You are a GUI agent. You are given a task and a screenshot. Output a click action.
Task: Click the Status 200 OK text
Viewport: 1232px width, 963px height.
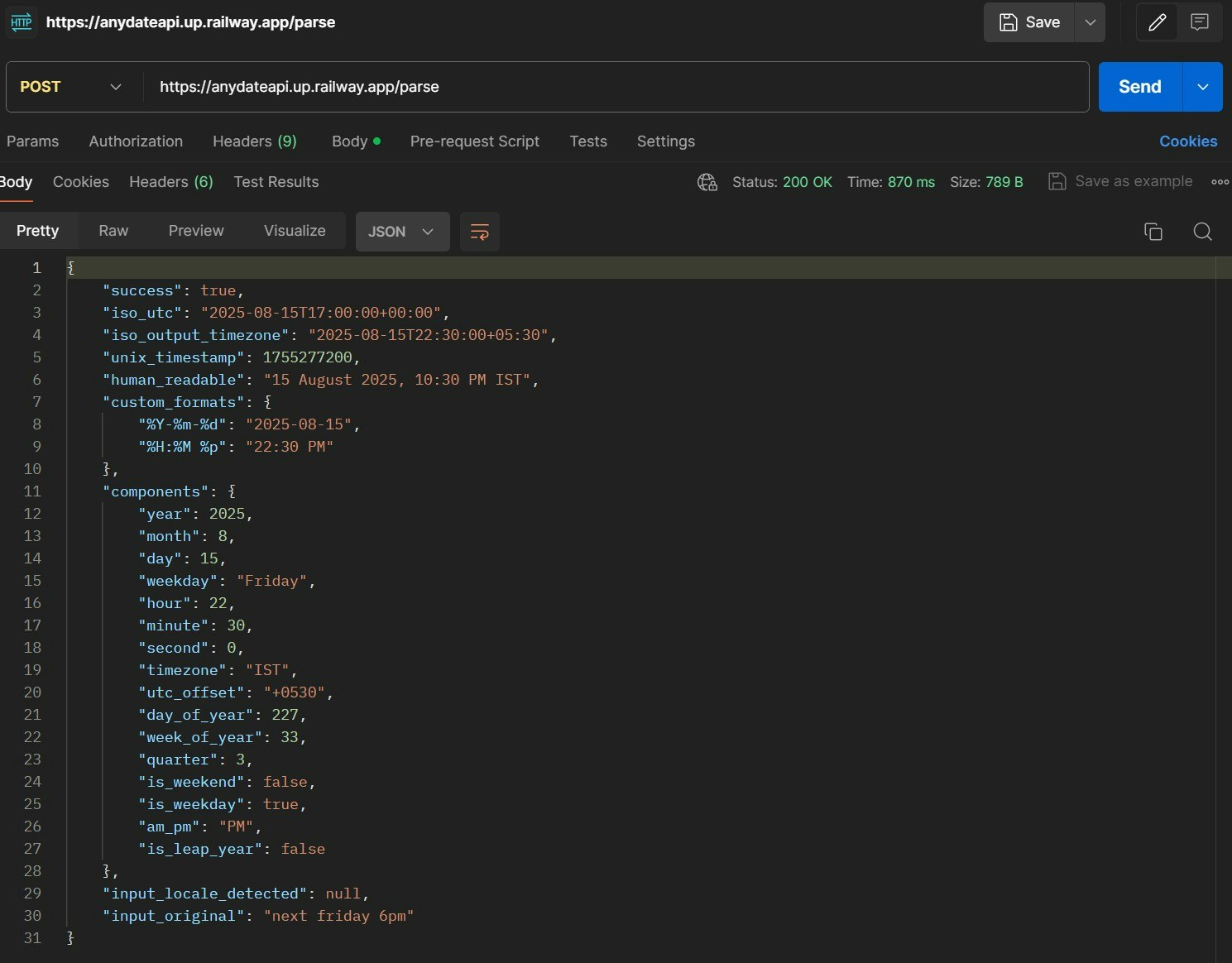782,182
